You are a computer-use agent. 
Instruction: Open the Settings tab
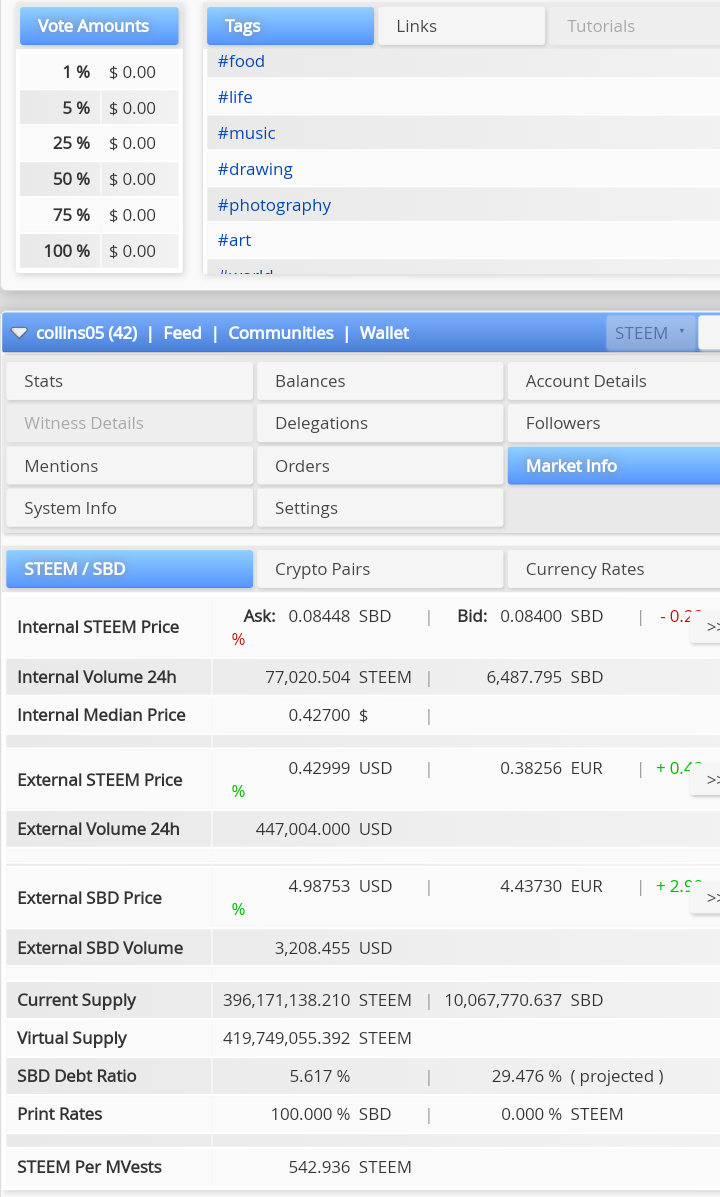[379, 508]
